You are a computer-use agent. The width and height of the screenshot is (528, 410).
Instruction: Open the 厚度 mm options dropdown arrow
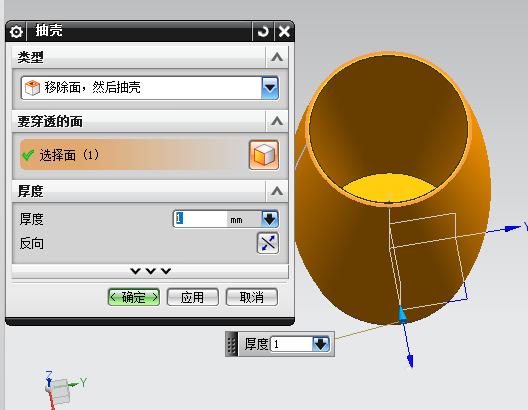(270, 219)
